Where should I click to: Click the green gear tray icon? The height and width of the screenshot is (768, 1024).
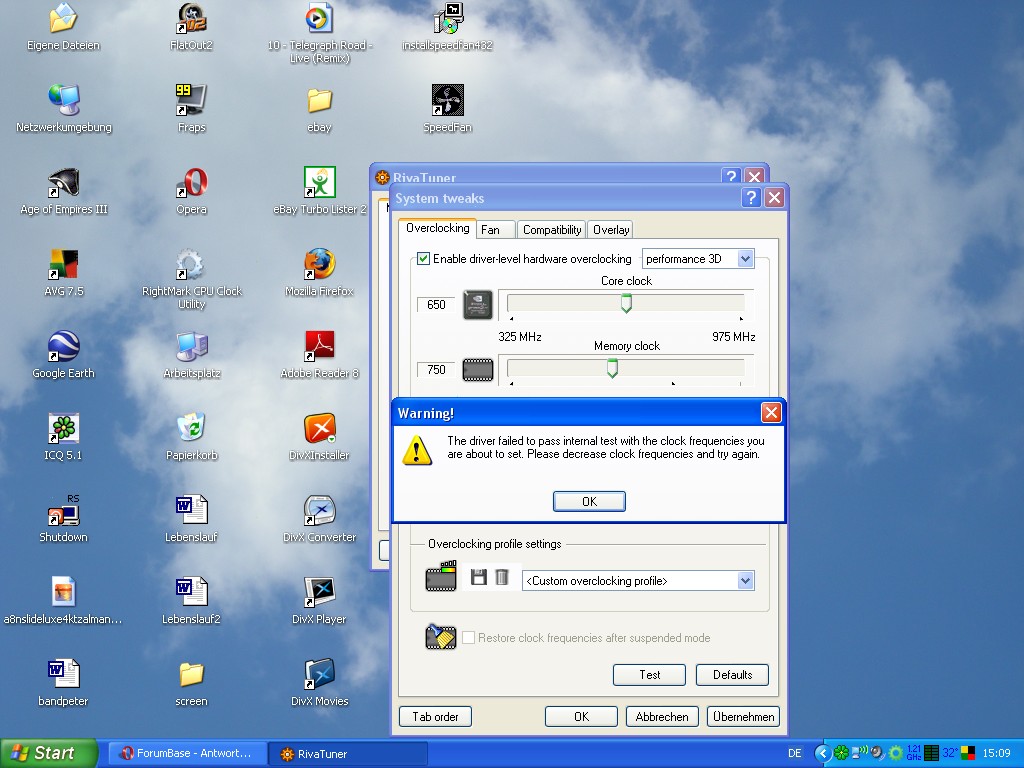click(x=895, y=753)
